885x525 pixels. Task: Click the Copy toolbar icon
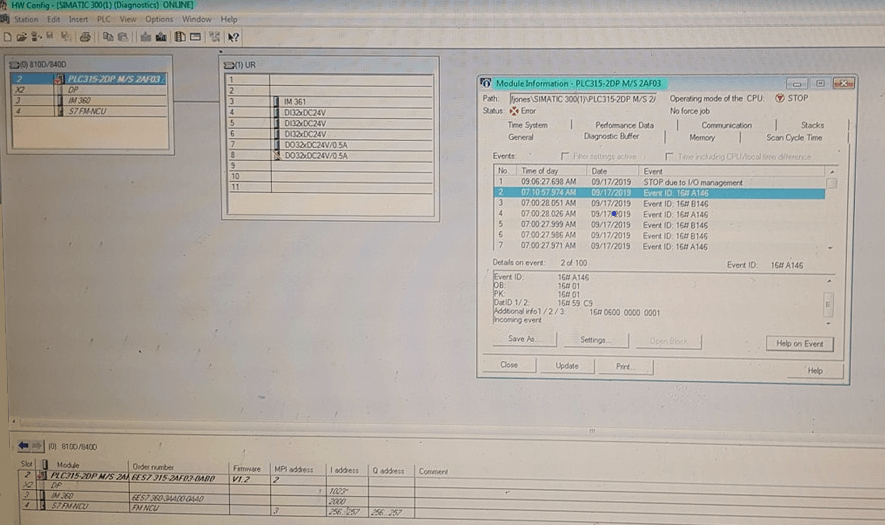[108, 37]
